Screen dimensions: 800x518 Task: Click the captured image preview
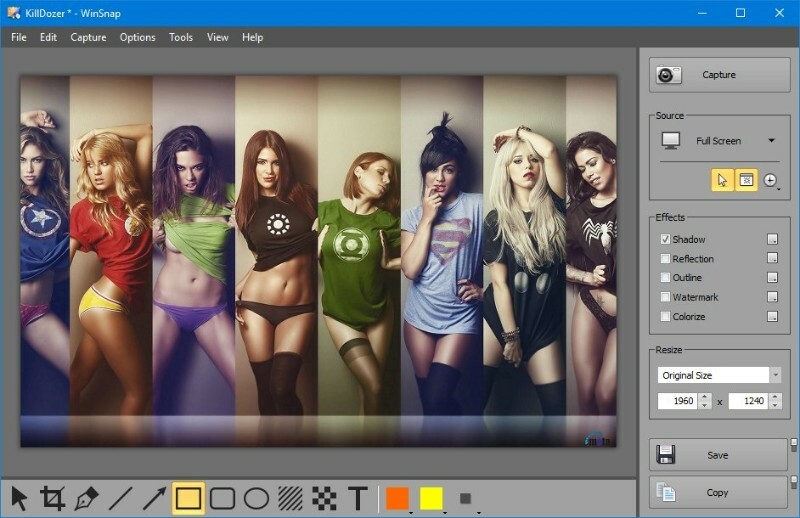[318, 261]
